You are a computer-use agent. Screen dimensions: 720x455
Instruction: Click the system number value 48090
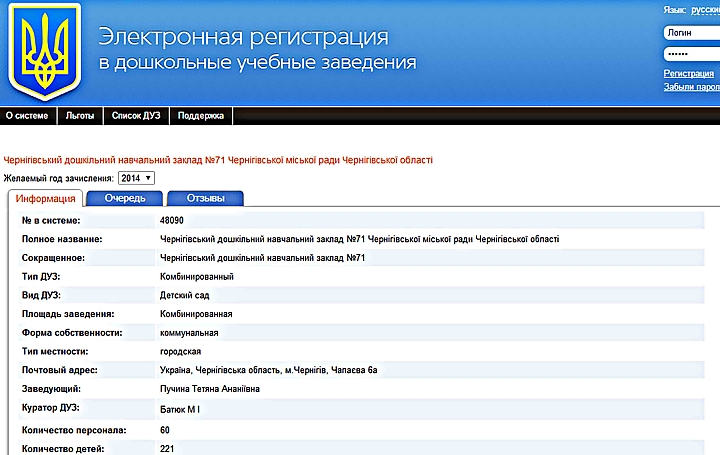(172, 219)
